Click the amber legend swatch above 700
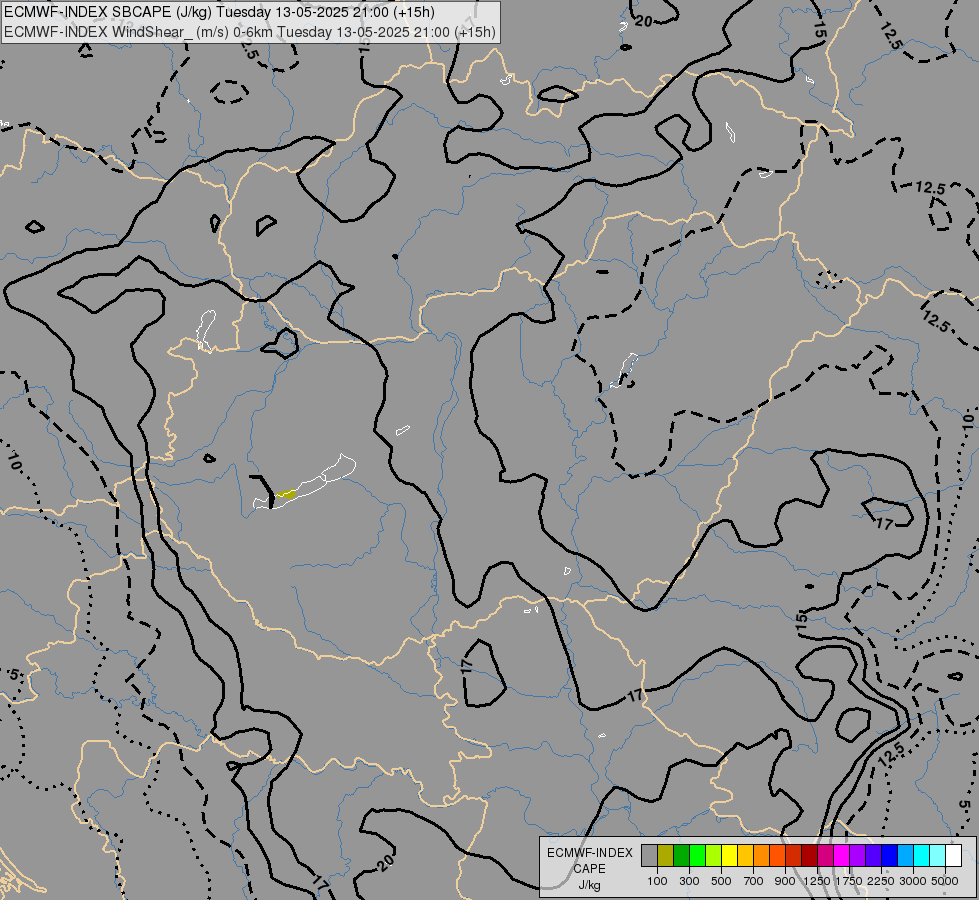The image size is (979, 900). (745, 856)
